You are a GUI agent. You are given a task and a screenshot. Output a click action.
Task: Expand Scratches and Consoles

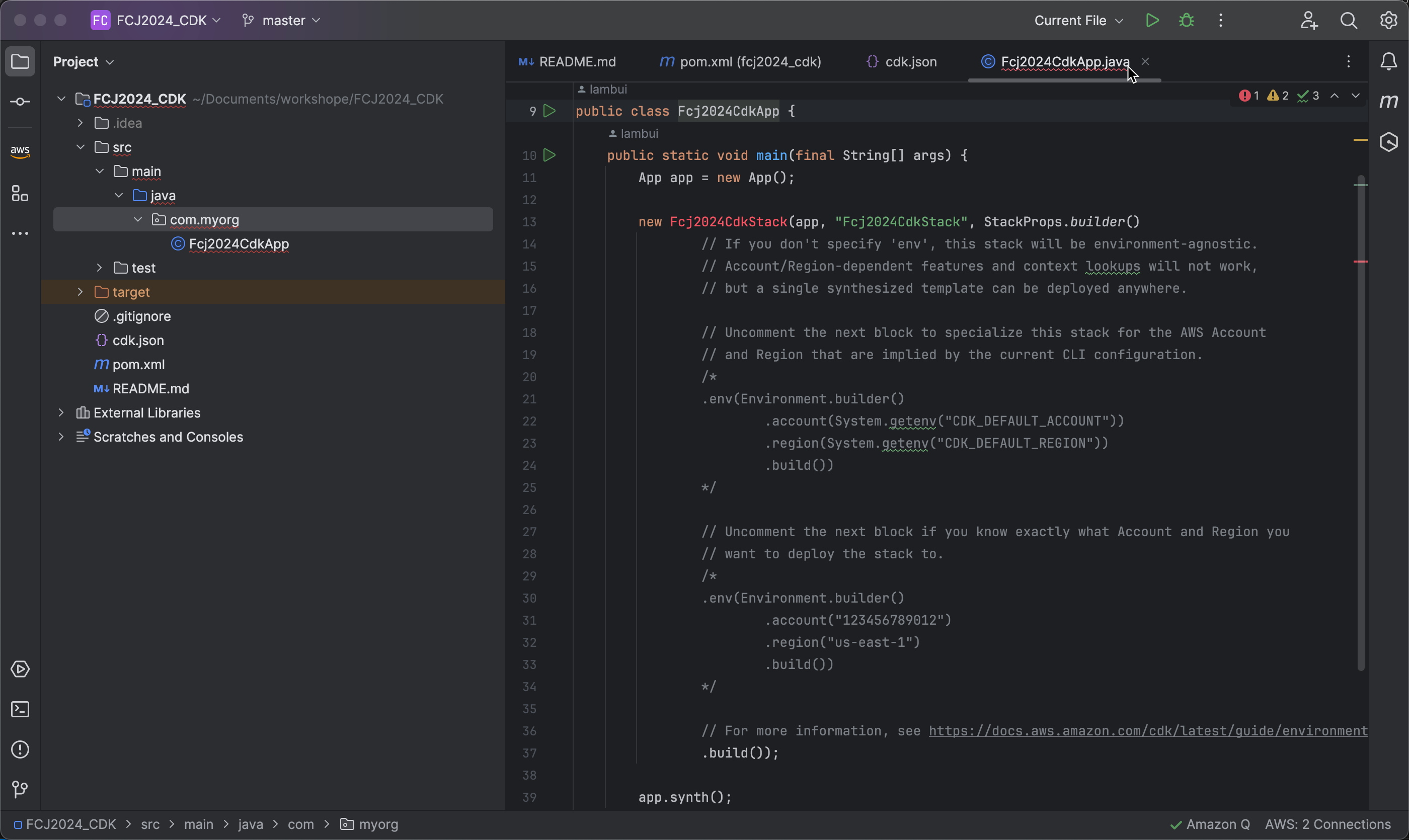[x=61, y=437]
